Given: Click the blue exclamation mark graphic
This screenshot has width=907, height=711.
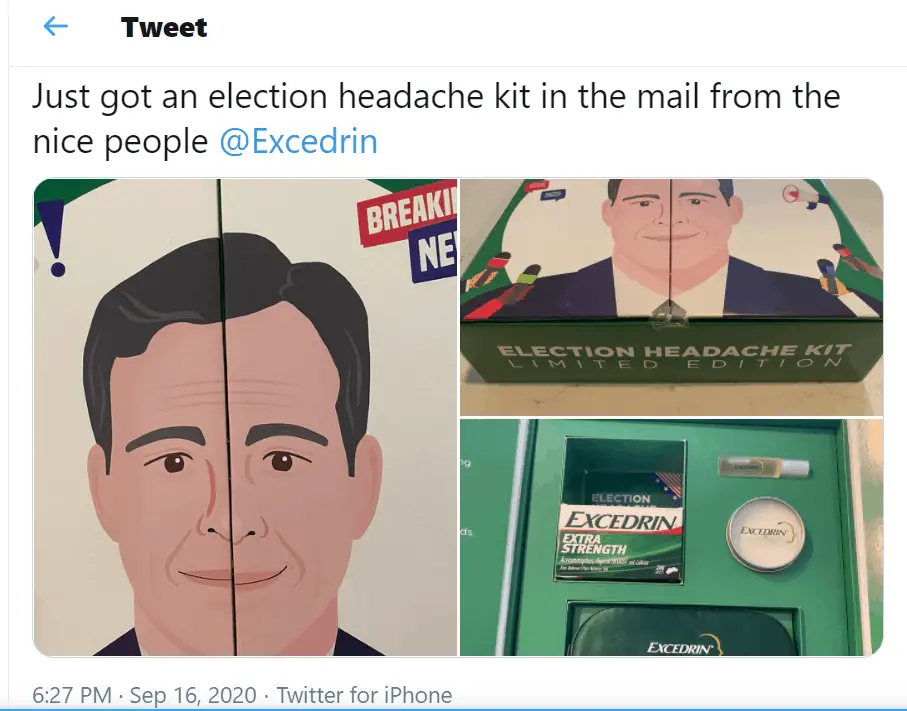Looking at the screenshot, I should click(54, 237).
